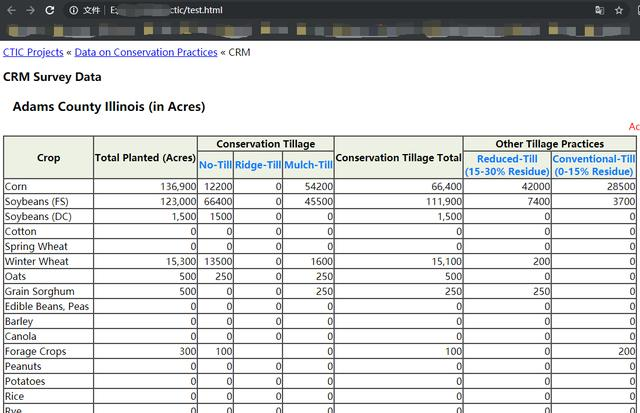Click Soybeans (FS) No-Till value 66400
The width and height of the screenshot is (640, 413).
click(218, 202)
